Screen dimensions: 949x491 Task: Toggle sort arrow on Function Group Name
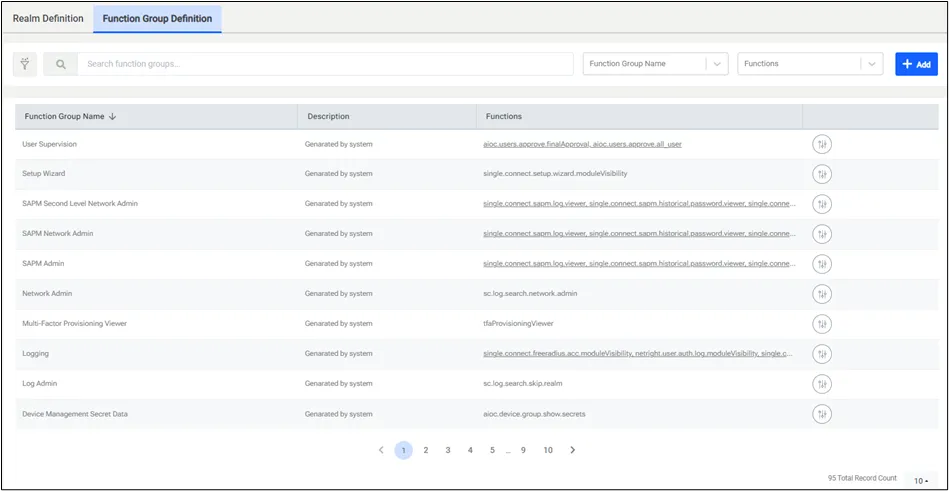pos(113,116)
